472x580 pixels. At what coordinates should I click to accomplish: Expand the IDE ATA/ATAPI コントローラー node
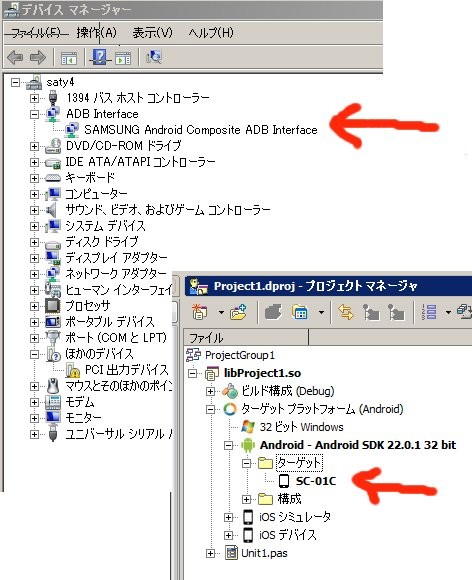pyautogui.click(x=34, y=162)
